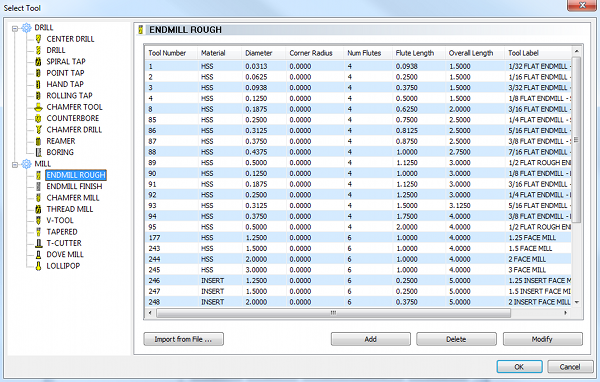
Task: Choose THREAD MILL tool type
Action: click(70, 209)
